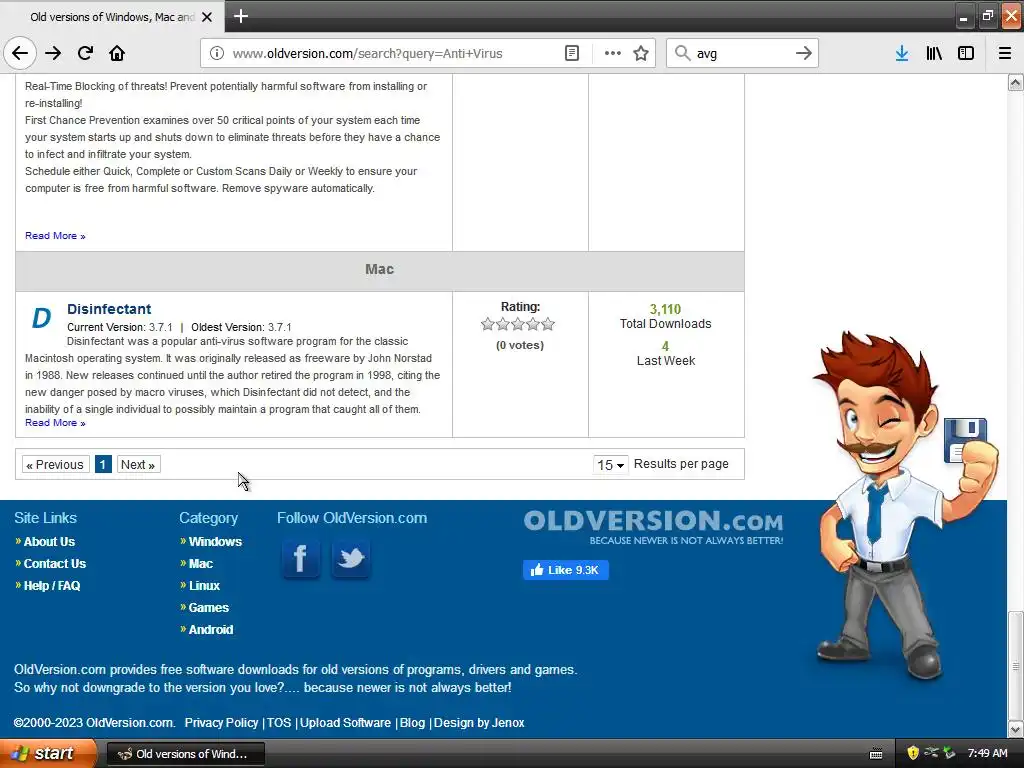Screen dimensions: 1024x768
Task: Open page actions three-dots menu
Action: click(613, 54)
